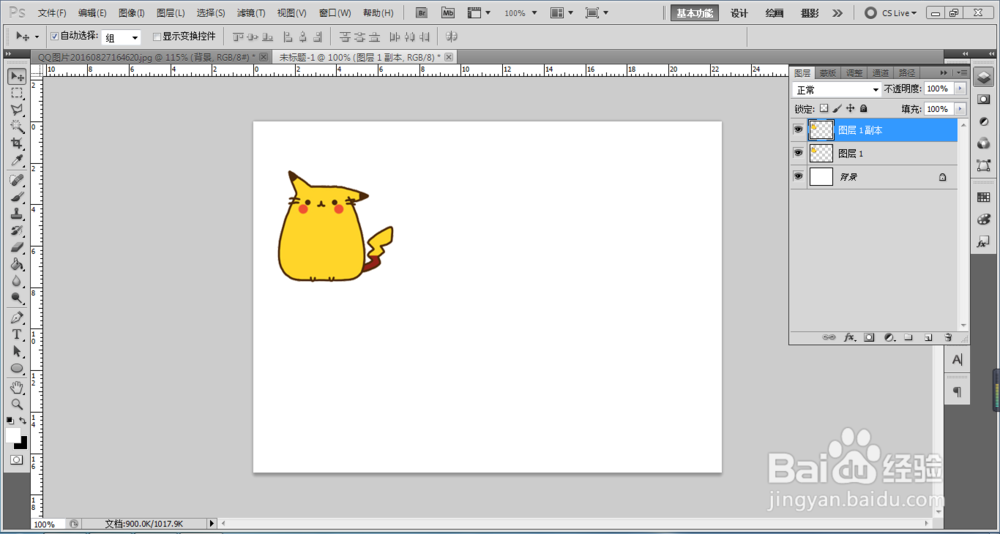The image size is (1000, 534).
Task: Switch to 设计 workspace
Action: point(739,13)
